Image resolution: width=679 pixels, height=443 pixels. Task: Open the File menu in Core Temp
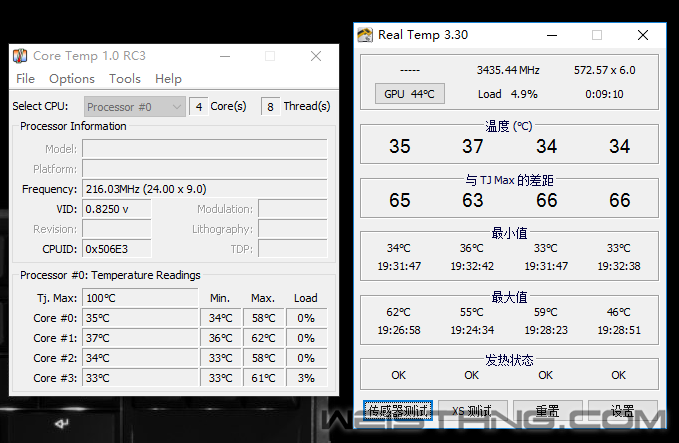pos(25,79)
